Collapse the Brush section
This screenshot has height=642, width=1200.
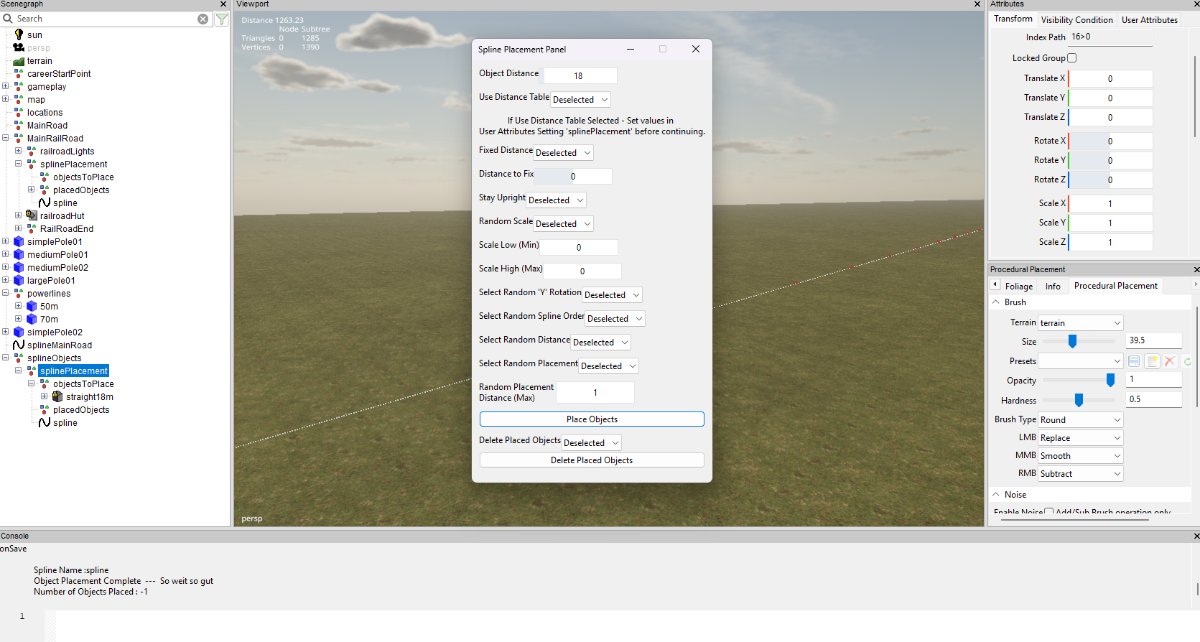coord(996,302)
